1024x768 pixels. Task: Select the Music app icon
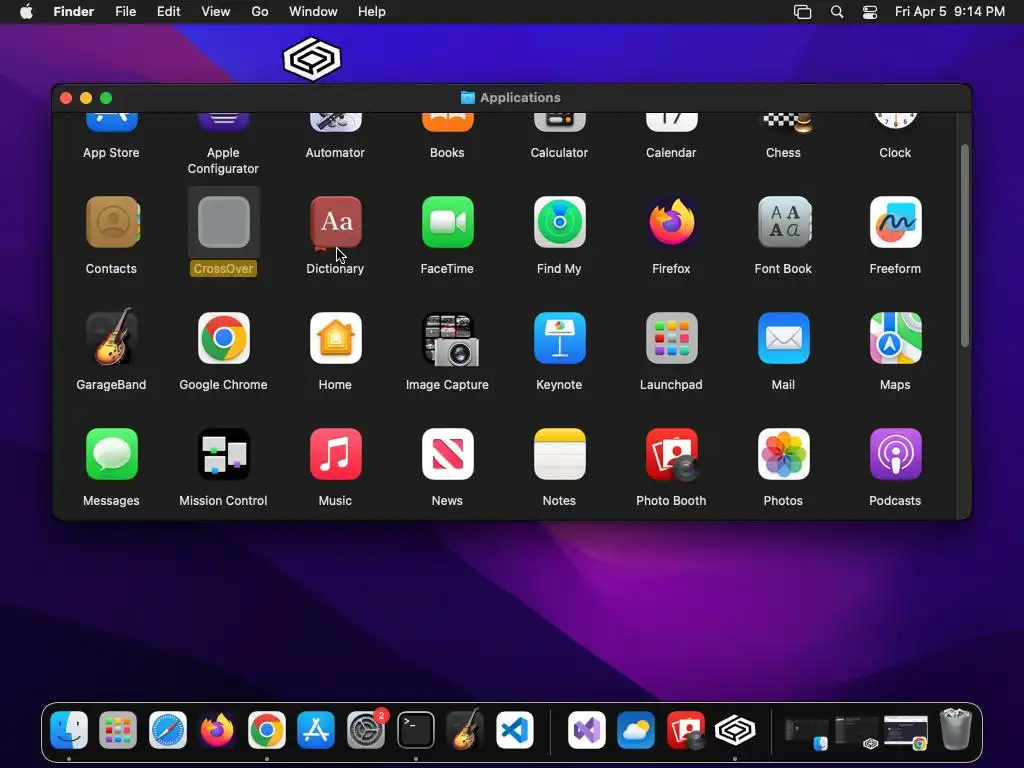pos(336,454)
